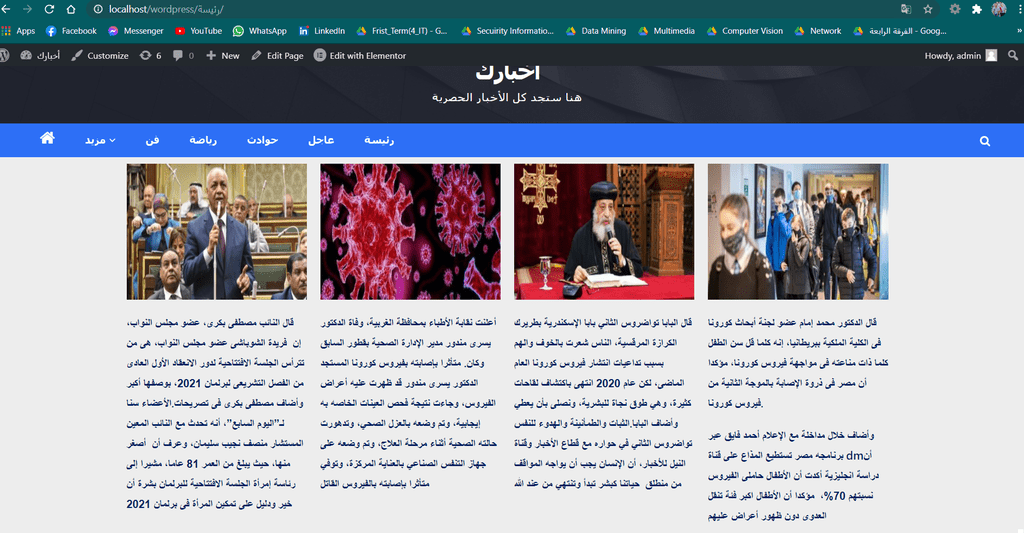Click the tagline هنا ستجد كل الأخبار الحصريه
Image resolution: width=1024 pixels, height=533 pixels.
(507, 97)
